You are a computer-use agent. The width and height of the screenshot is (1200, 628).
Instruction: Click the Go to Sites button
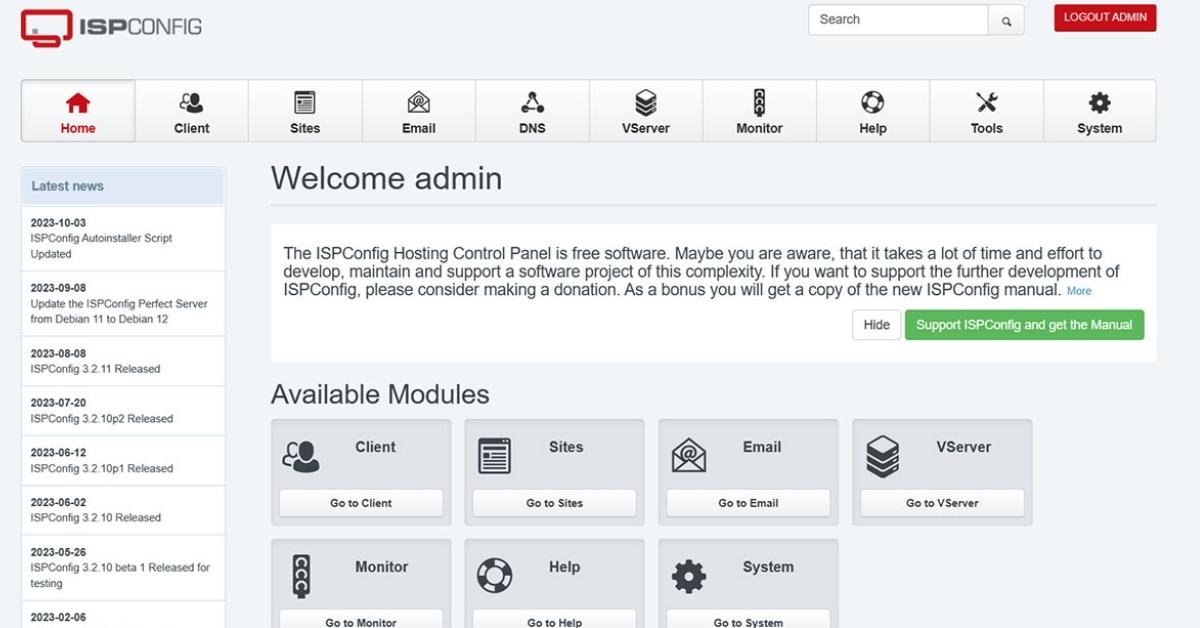click(x=554, y=503)
